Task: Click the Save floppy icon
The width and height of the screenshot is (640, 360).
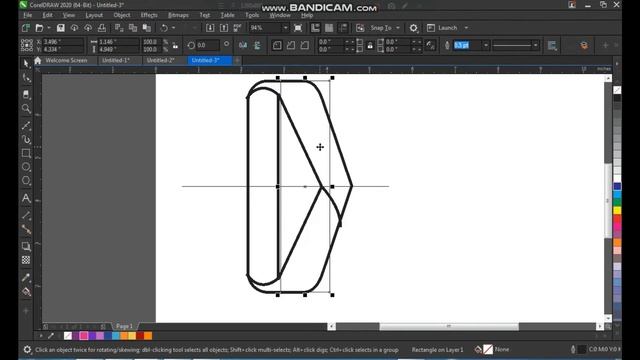Action: pyautogui.click(x=60, y=28)
